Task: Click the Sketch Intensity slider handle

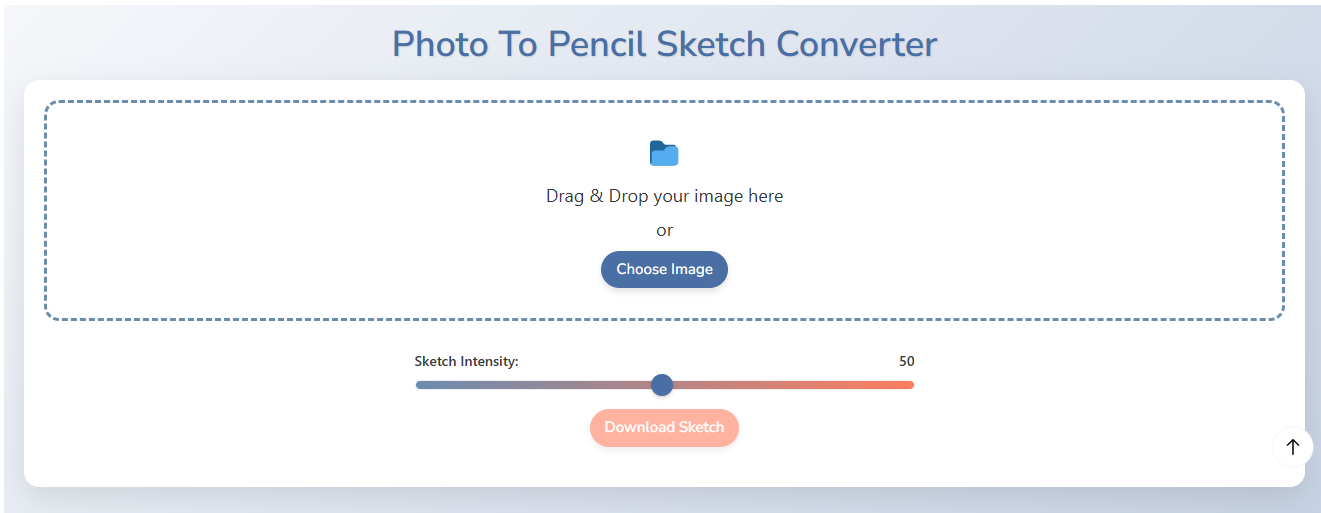Action: click(662, 385)
